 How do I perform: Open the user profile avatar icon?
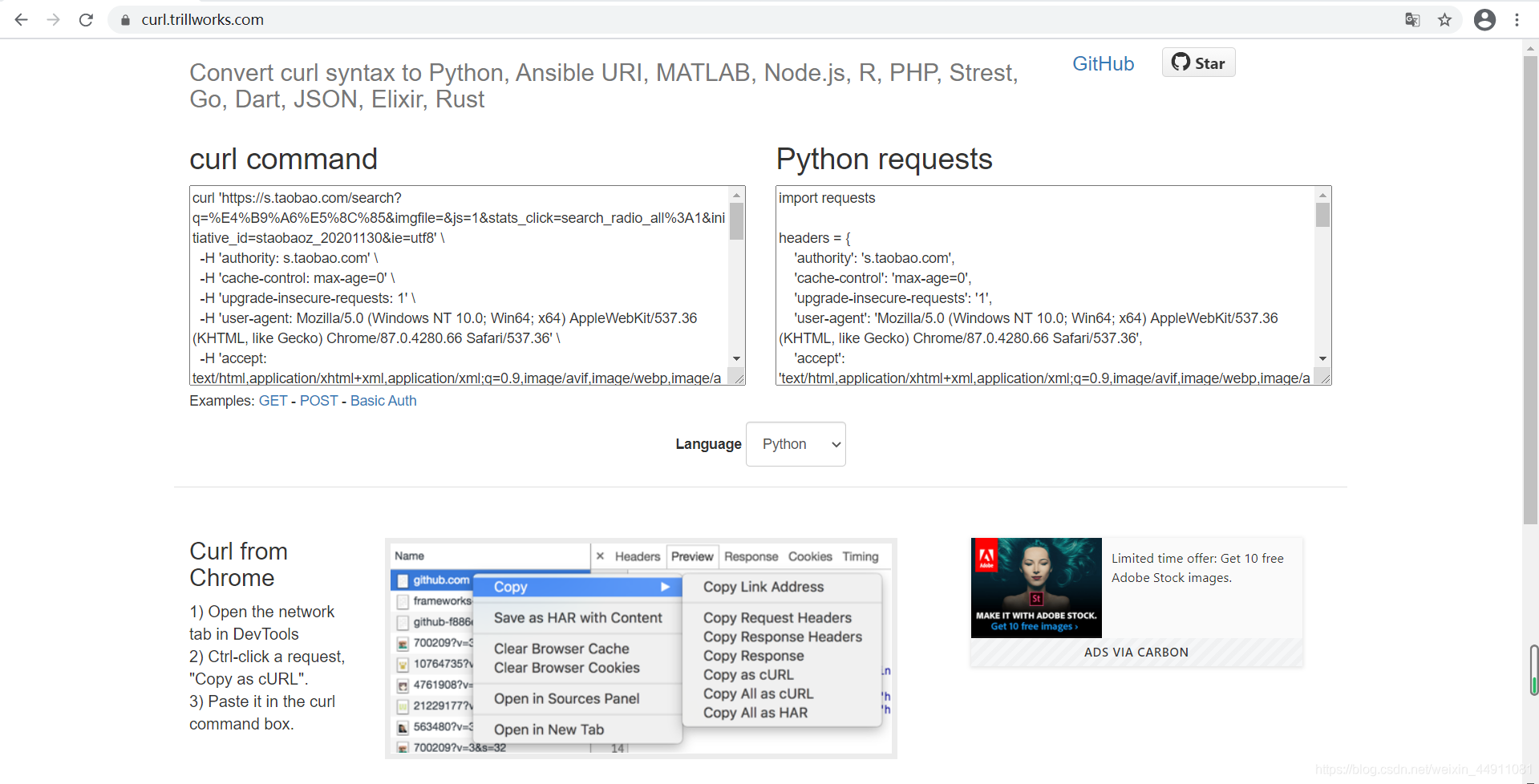click(1484, 20)
